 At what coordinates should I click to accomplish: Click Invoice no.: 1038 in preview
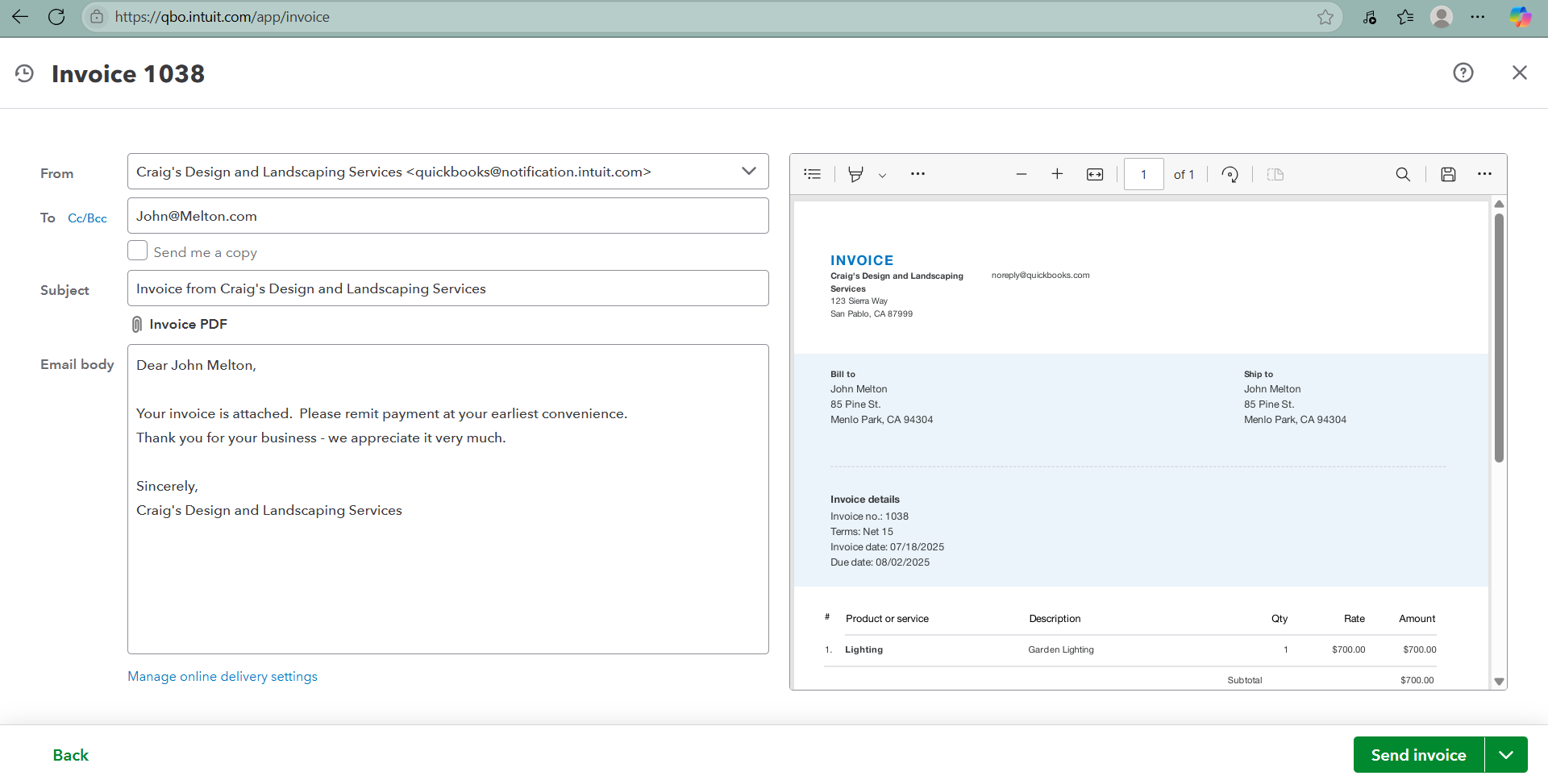click(x=869, y=516)
